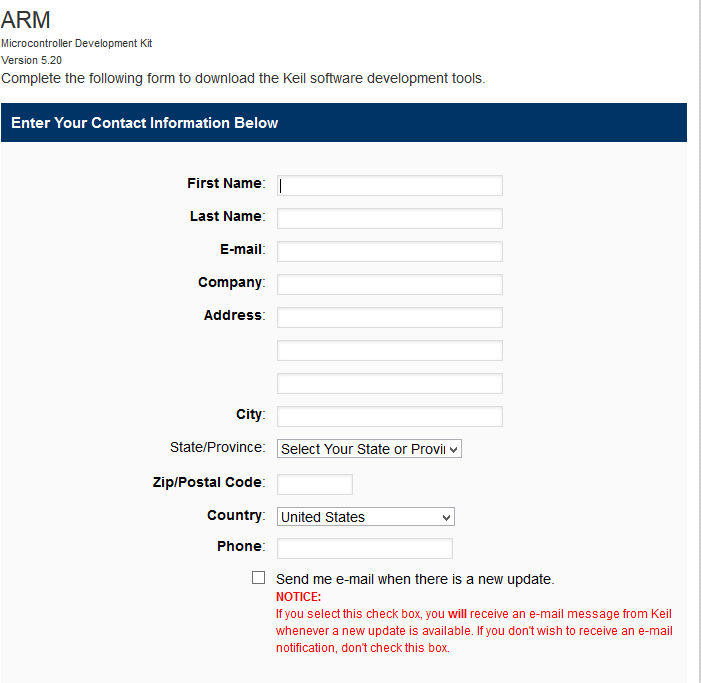This screenshot has width=701, height=683.
Task: Select the Zip/Postal Code field
Action: pos(315,485)
